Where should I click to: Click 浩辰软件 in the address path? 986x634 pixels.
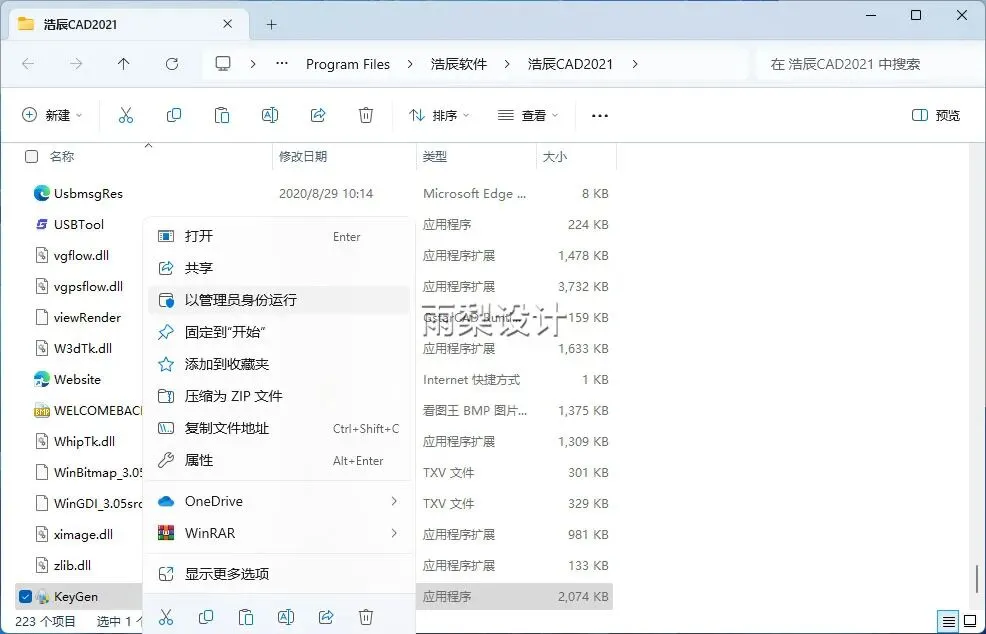coord(459,64)
